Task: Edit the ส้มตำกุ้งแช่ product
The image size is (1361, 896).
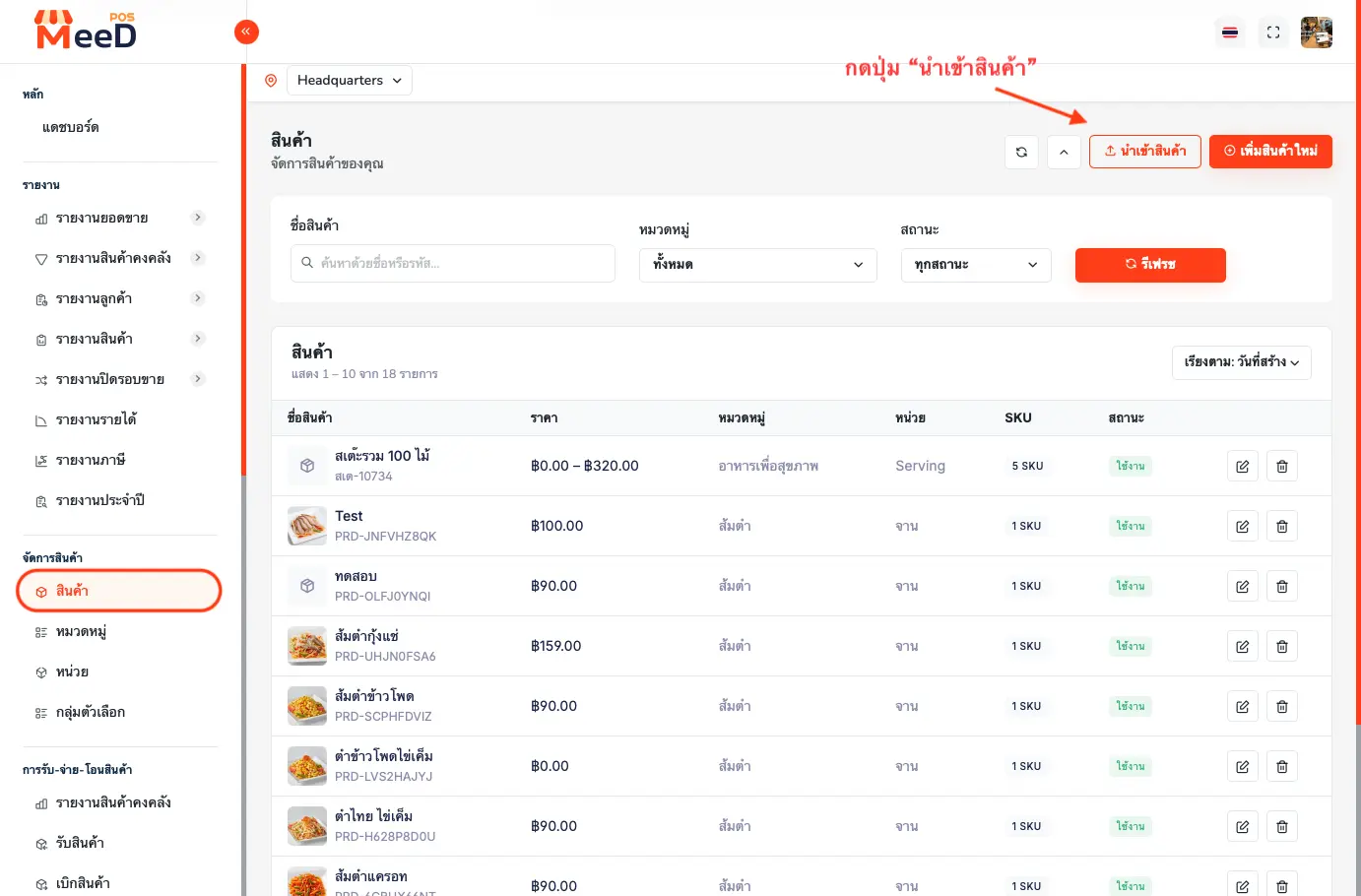Action: click(x=1243, y=647)
